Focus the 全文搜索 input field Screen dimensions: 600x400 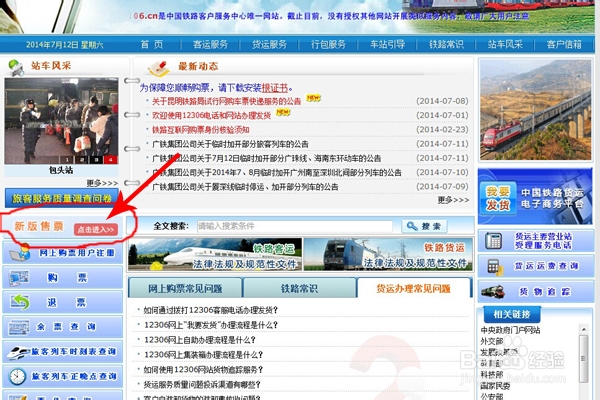(x=295, y=226)
